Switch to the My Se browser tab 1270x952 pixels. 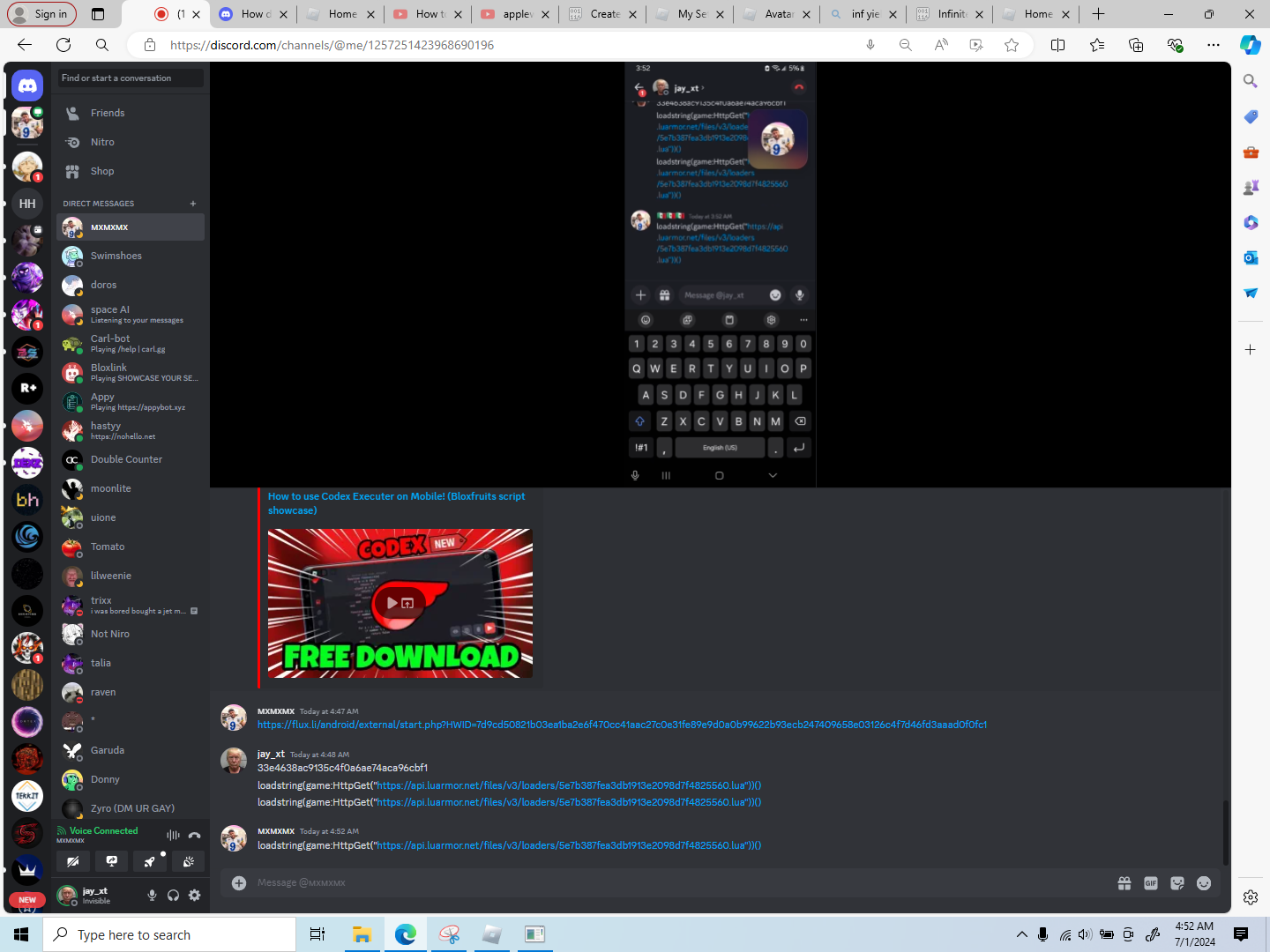(692, 14)
